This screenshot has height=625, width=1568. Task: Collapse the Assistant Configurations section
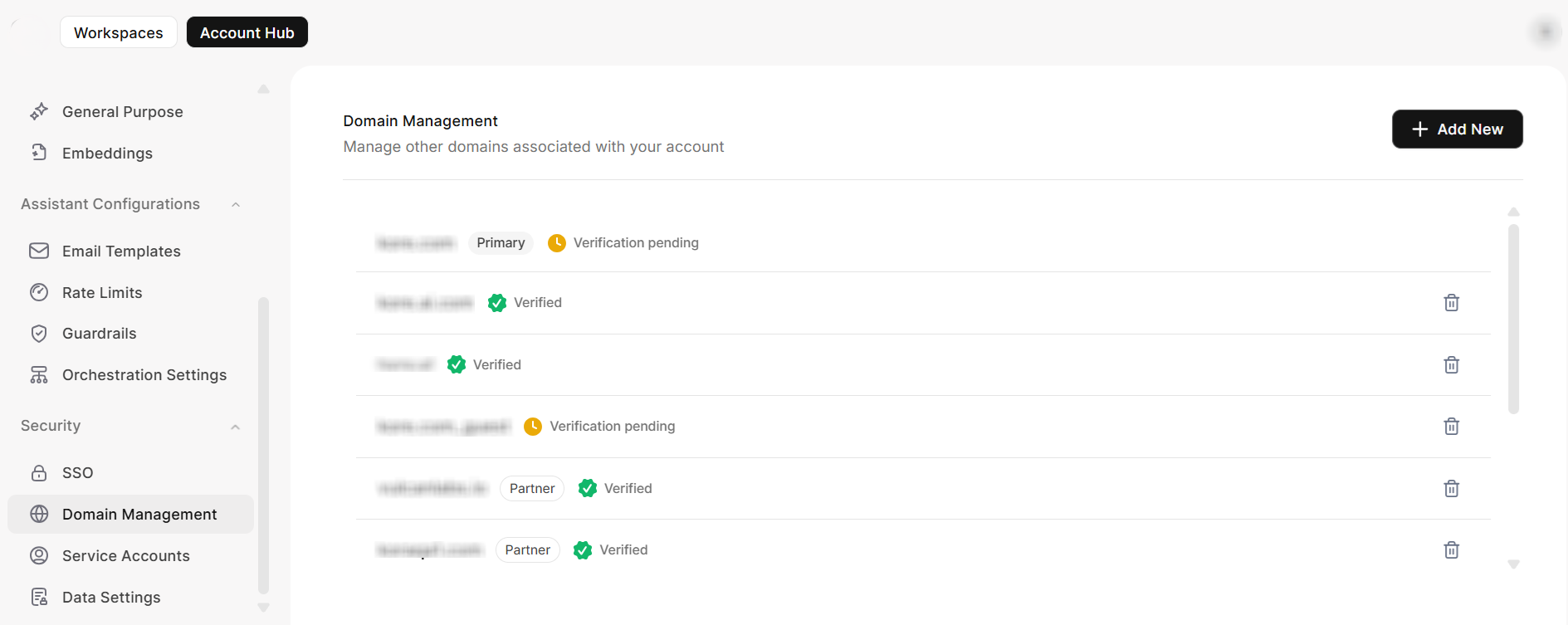pyautogui.click(x=236, y=205)
